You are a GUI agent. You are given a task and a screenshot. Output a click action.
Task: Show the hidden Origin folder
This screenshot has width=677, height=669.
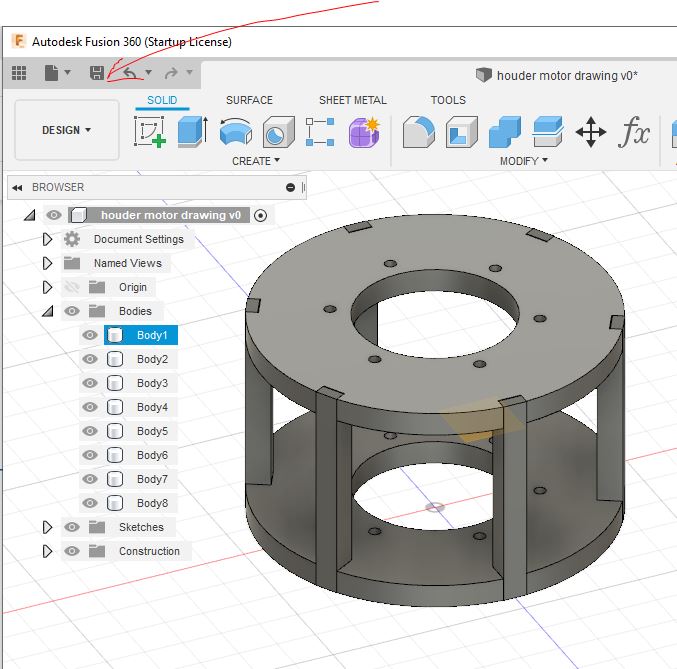tap(72, 287)
